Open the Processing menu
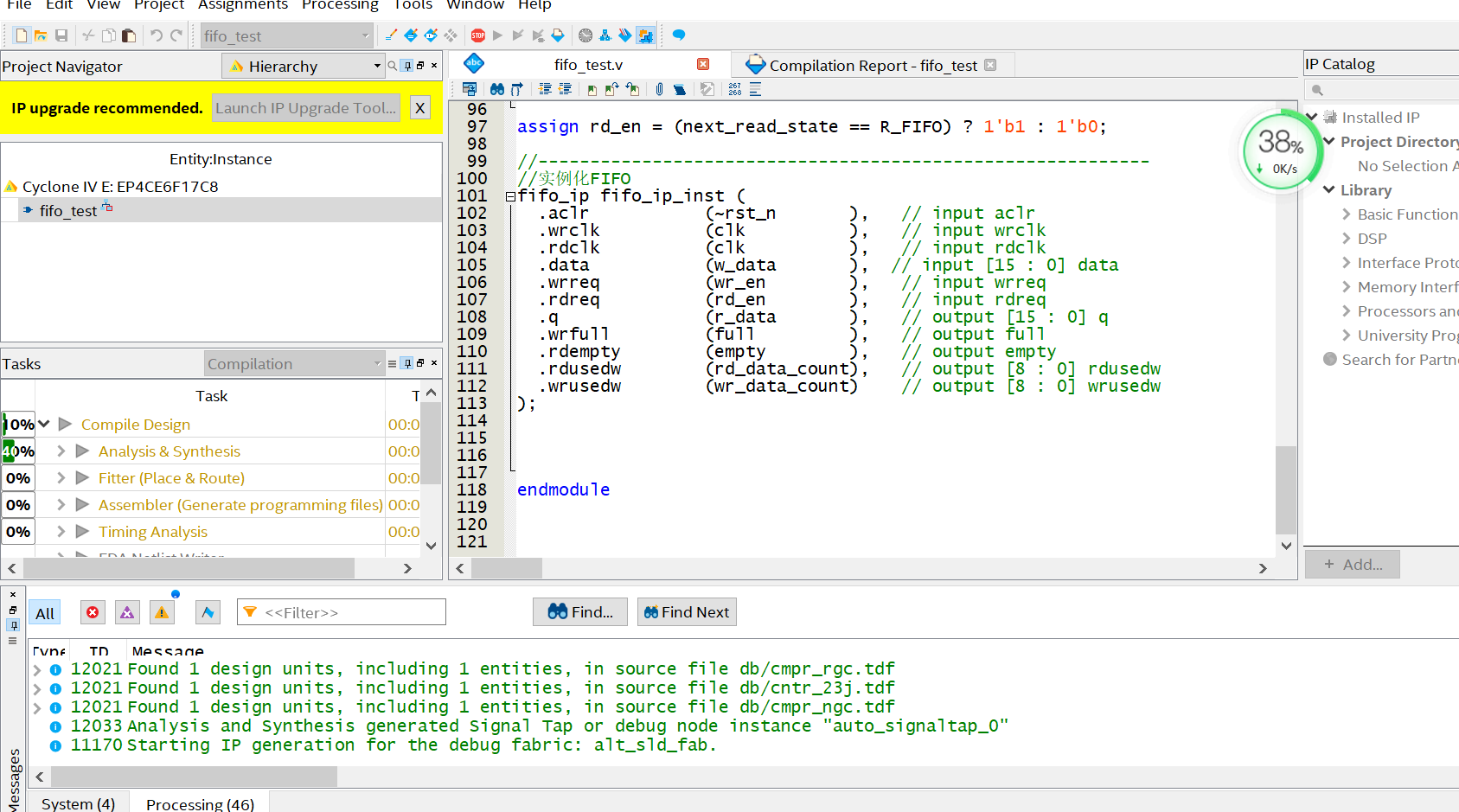The width and height of the screenshot is (1459, 812). pos(340,5)
